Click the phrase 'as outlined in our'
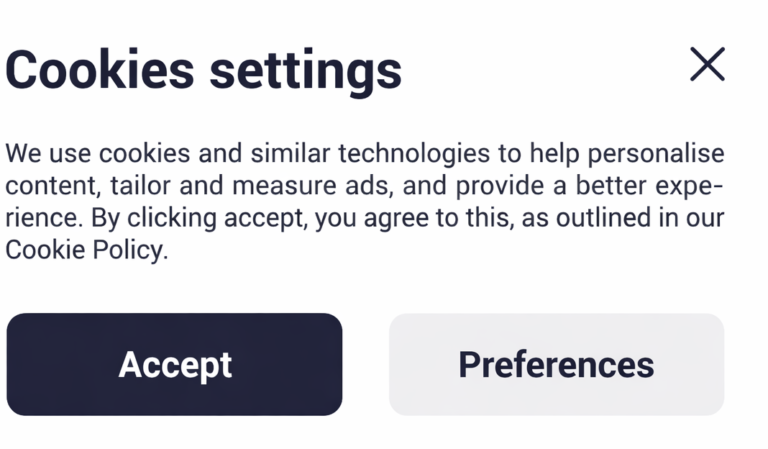768x449 pixels. (x=606, y=219)
